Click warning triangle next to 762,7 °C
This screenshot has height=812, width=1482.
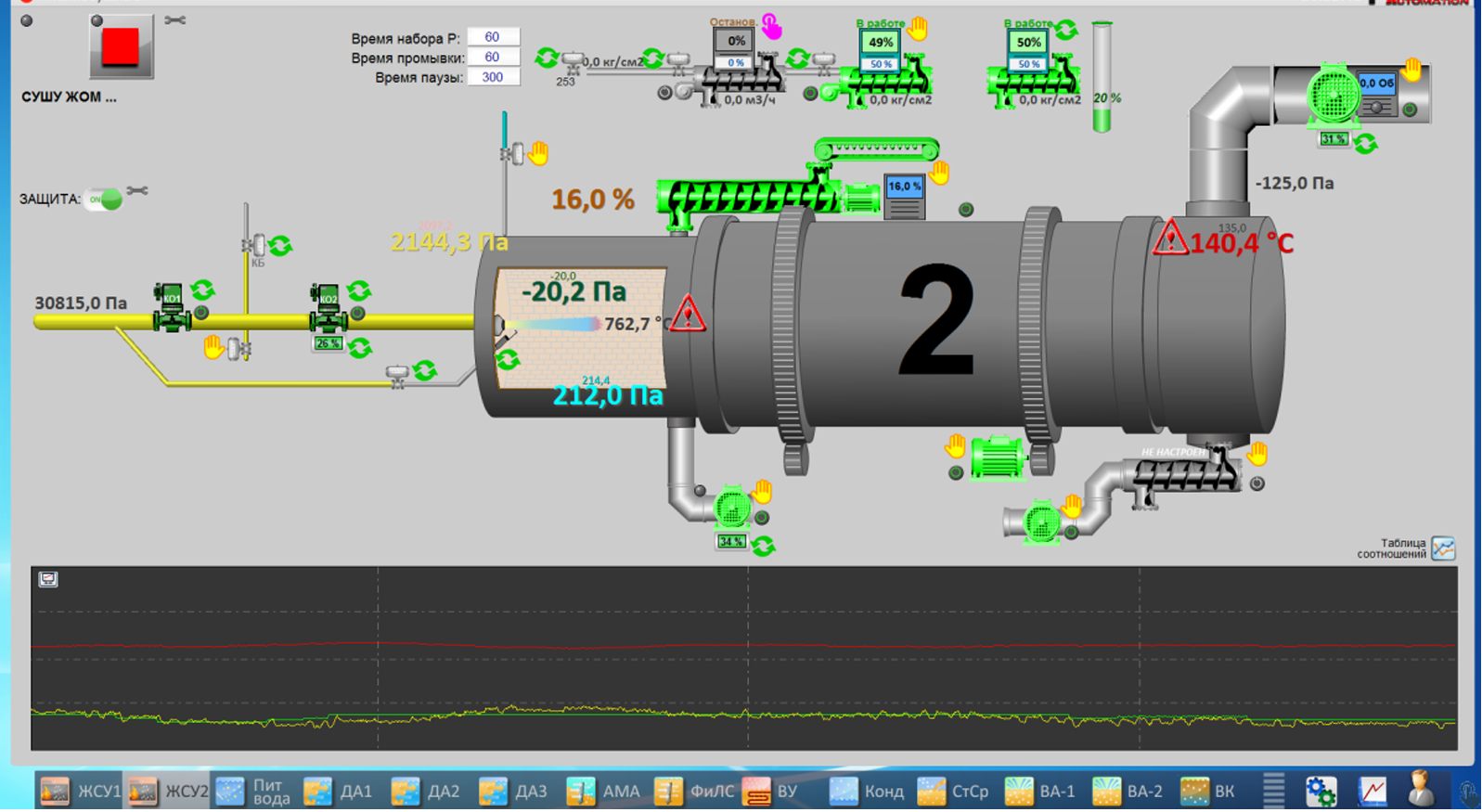[688, 315]
